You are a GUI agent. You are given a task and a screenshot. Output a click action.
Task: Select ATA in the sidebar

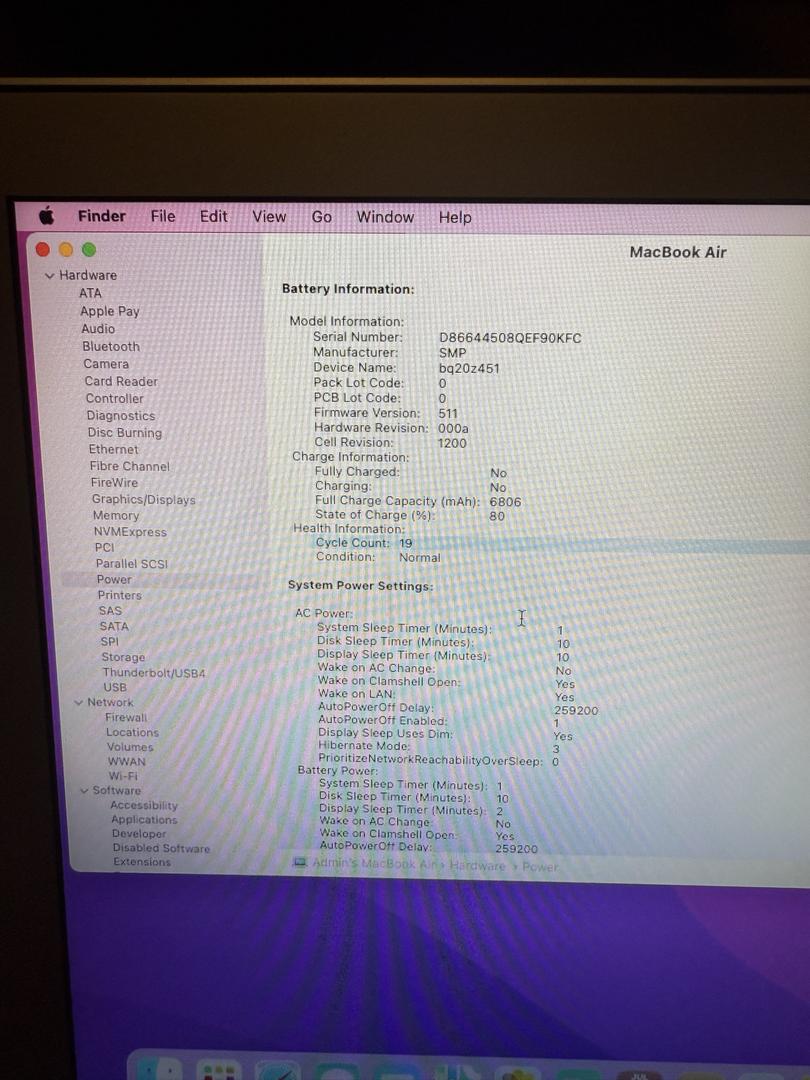(x=90, y=293)
